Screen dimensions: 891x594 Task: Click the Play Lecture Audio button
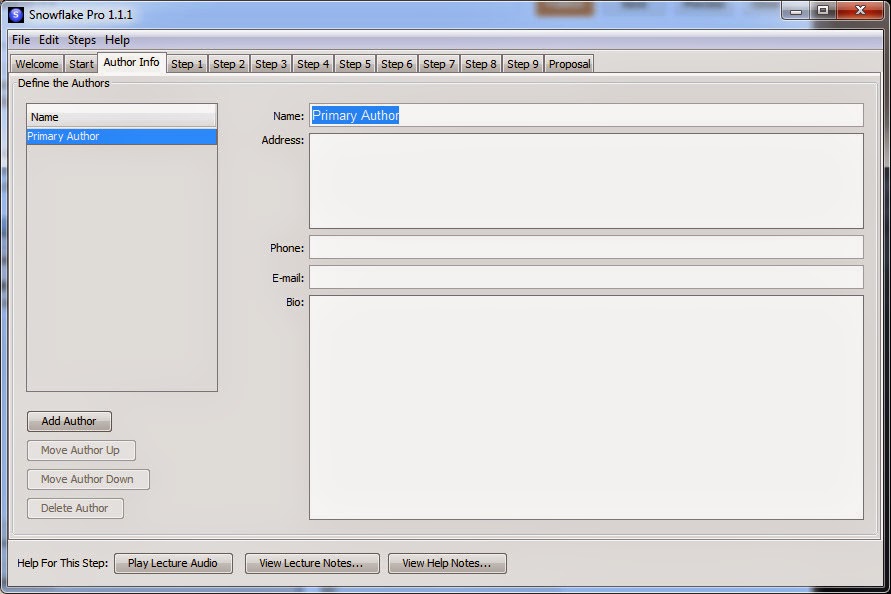pos(173,563)
